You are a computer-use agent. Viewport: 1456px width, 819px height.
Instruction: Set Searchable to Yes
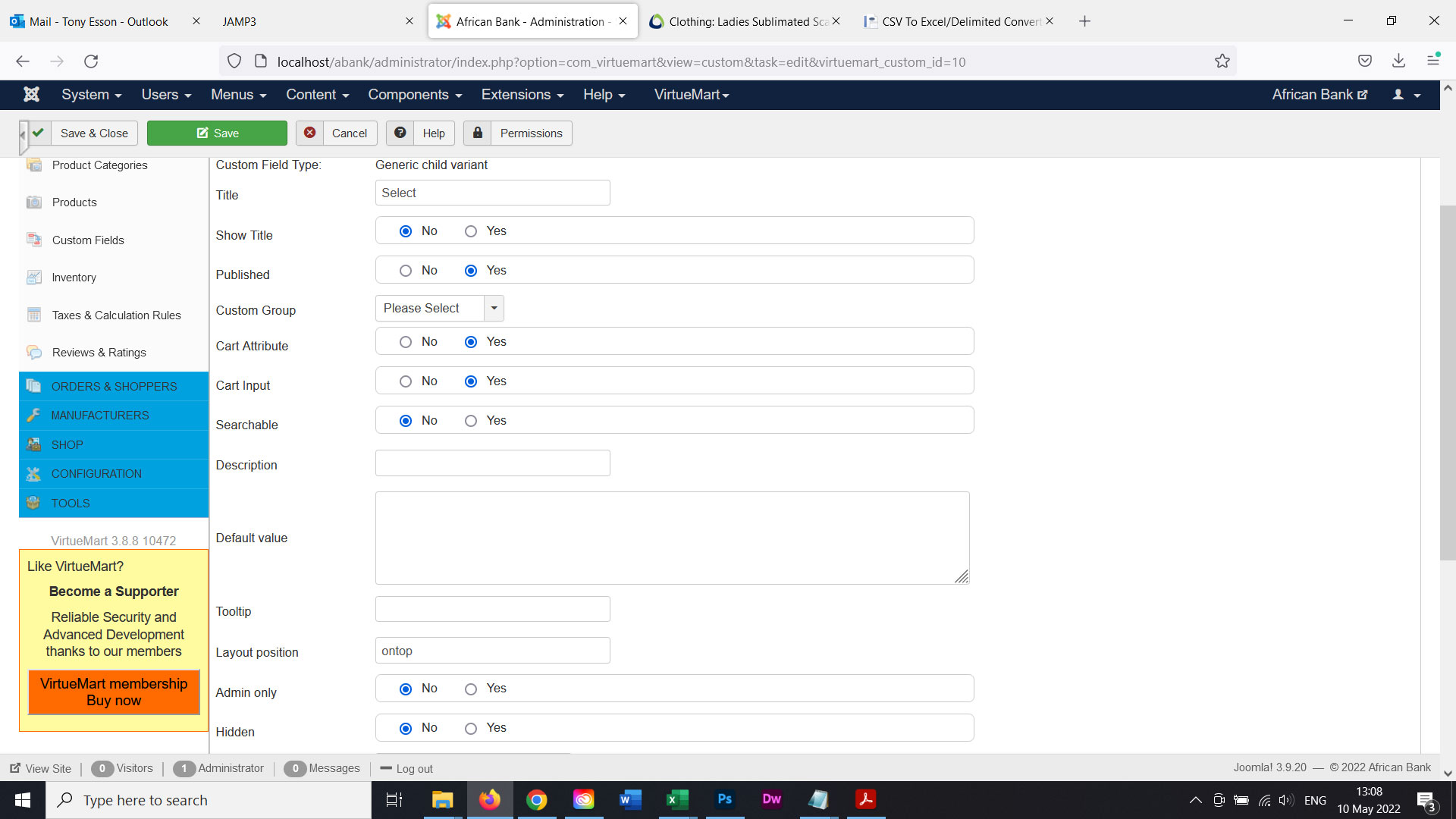point(471,421)
